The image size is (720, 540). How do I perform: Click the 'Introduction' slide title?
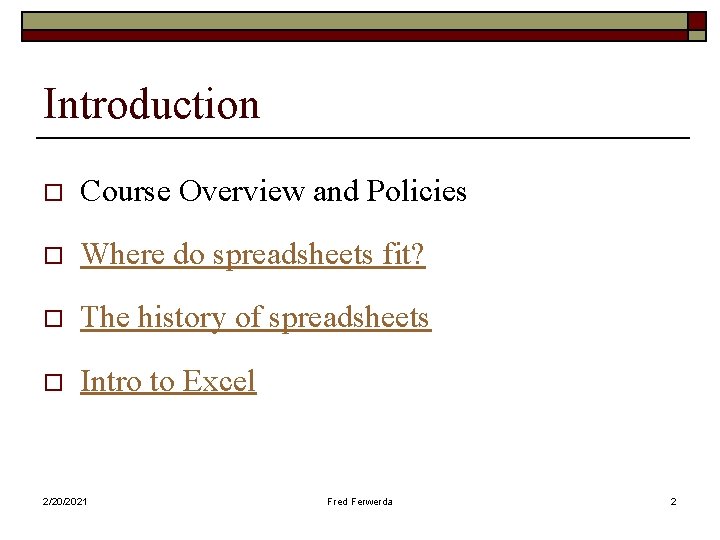pos(152,104)
